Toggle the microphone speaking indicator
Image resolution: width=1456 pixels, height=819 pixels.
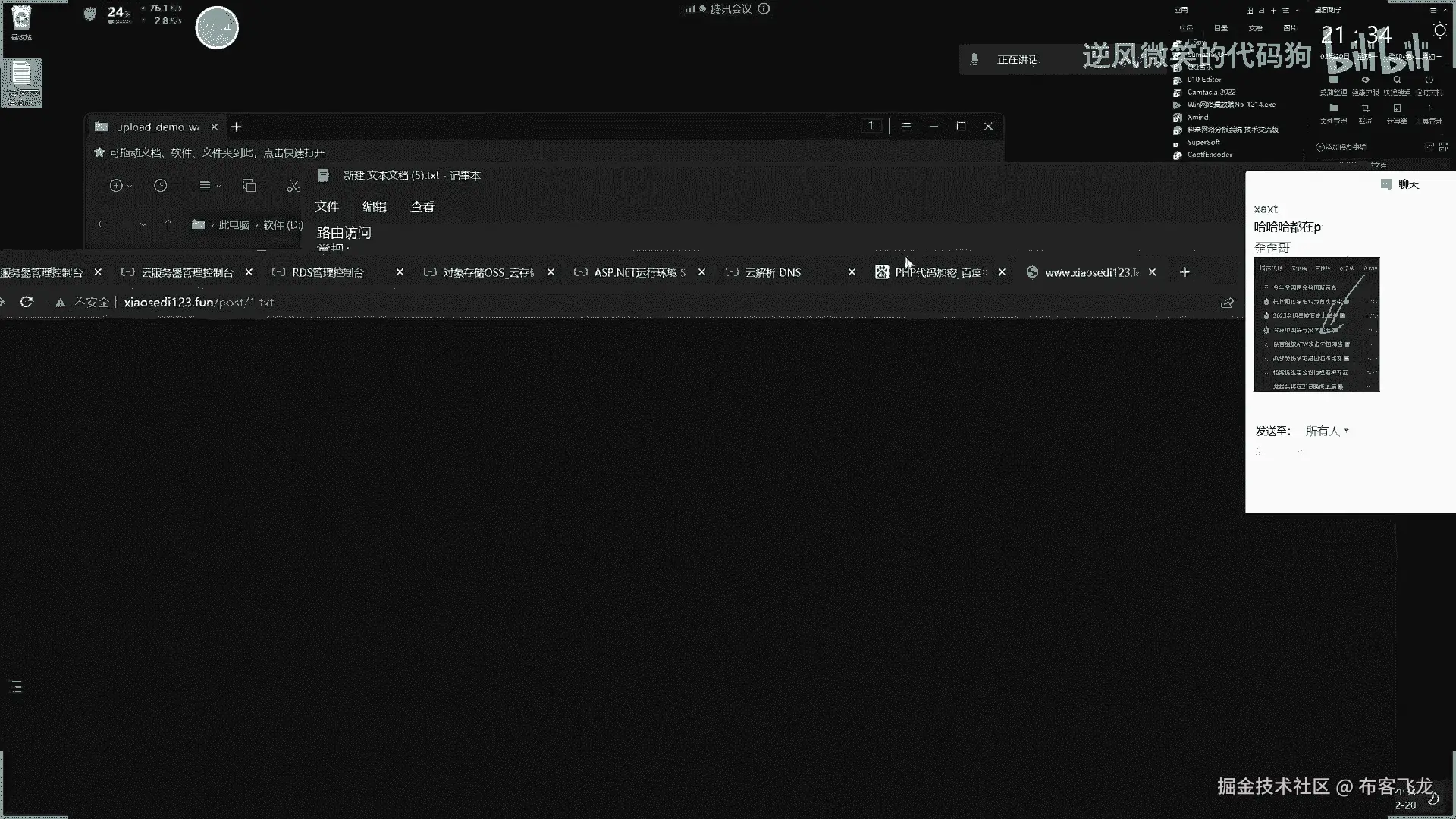tap(974, 59)
